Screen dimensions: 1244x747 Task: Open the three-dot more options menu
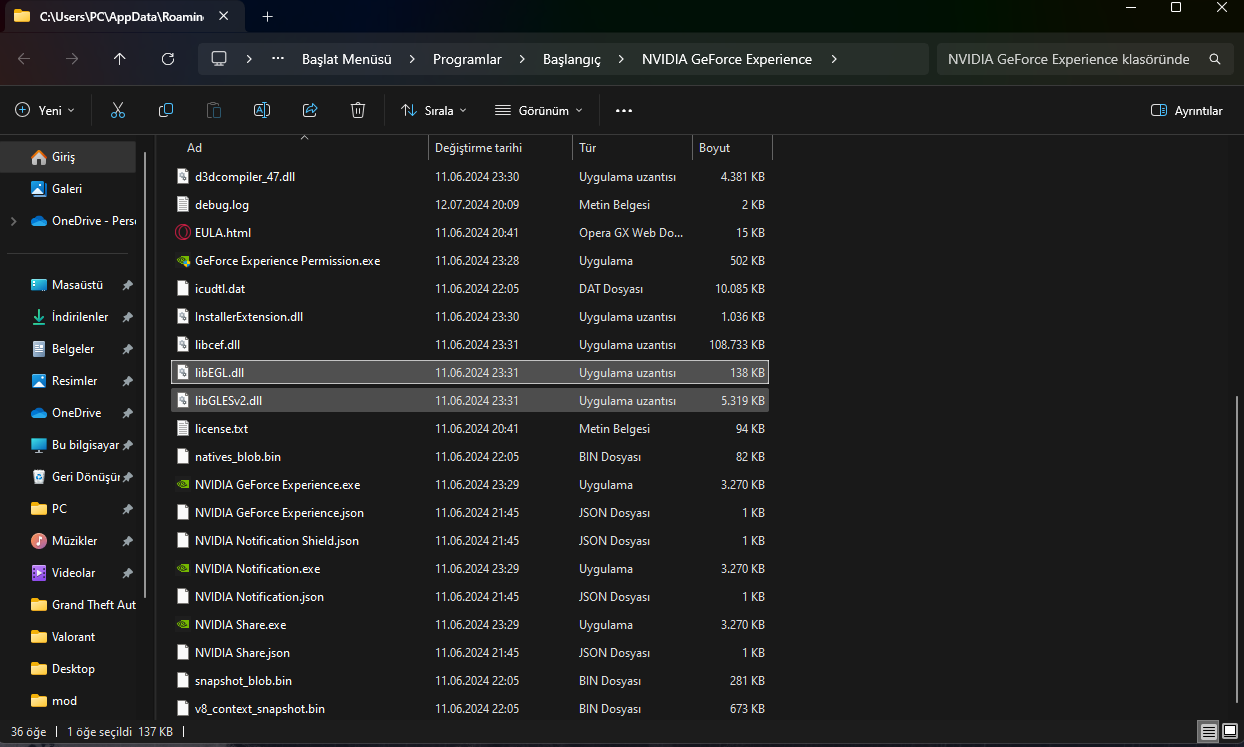click(624, 110)
